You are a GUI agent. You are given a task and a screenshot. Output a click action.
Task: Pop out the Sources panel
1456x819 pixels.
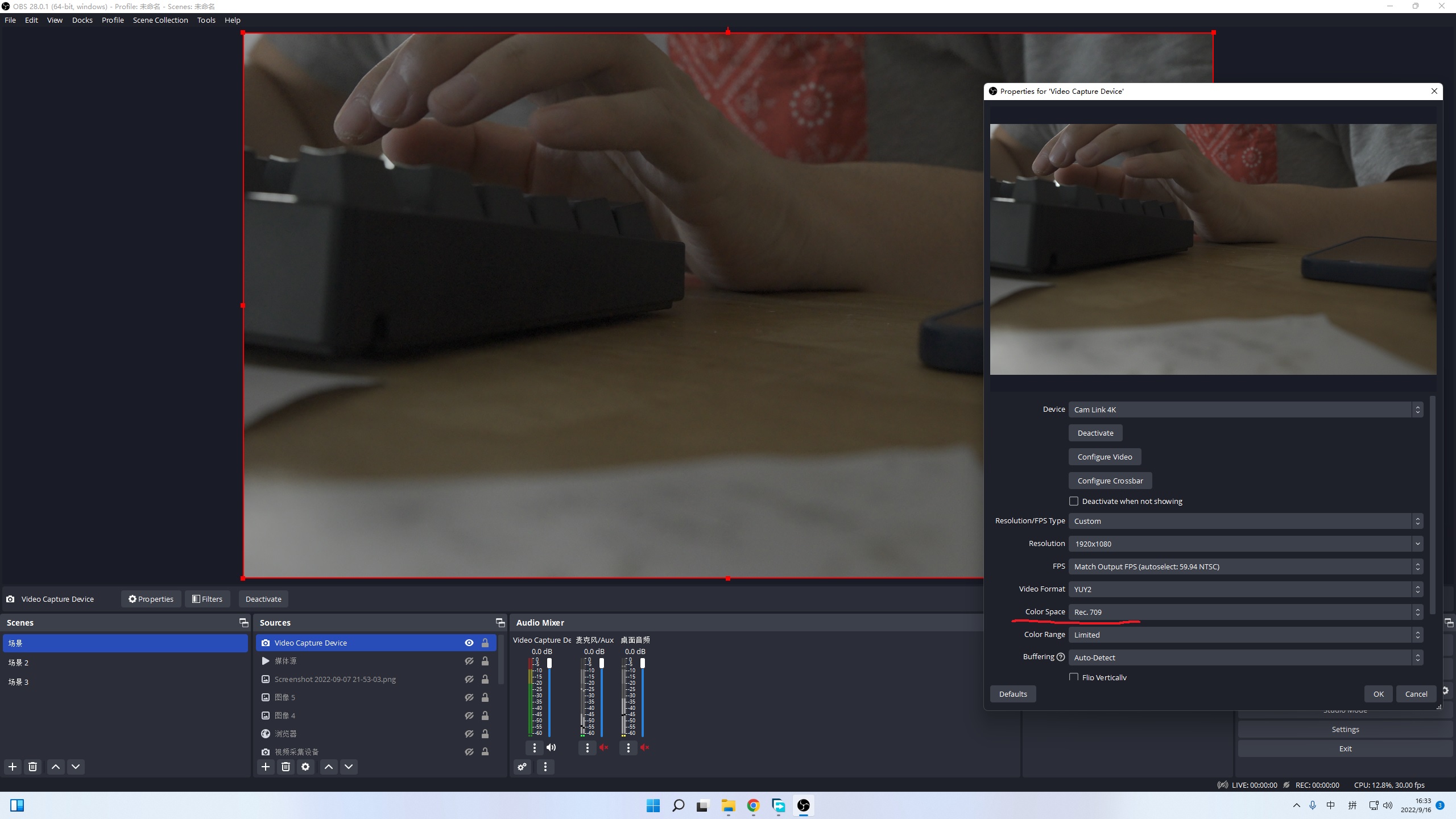coord(499,622)
